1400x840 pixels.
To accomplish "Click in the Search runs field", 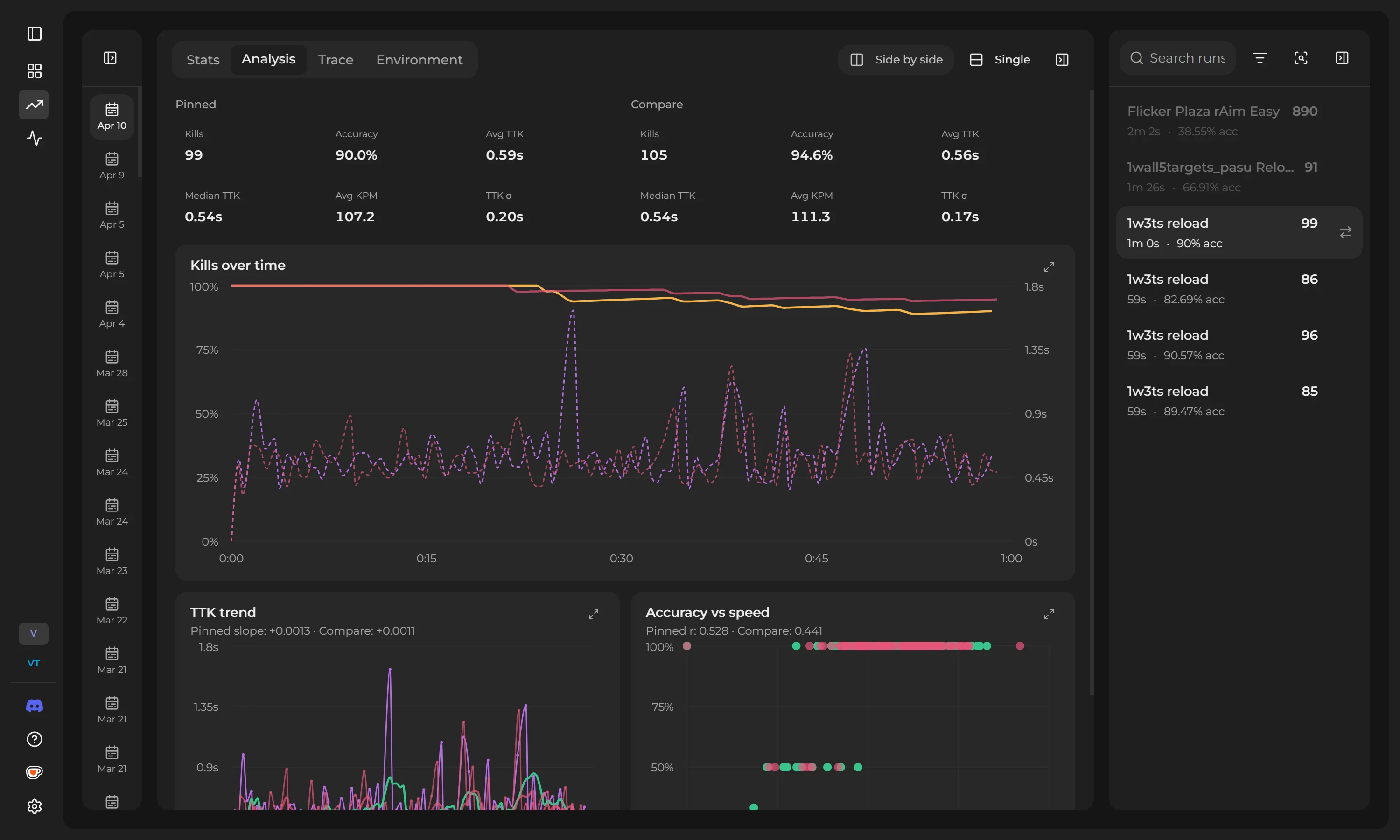I will [x=1177, y=58].
